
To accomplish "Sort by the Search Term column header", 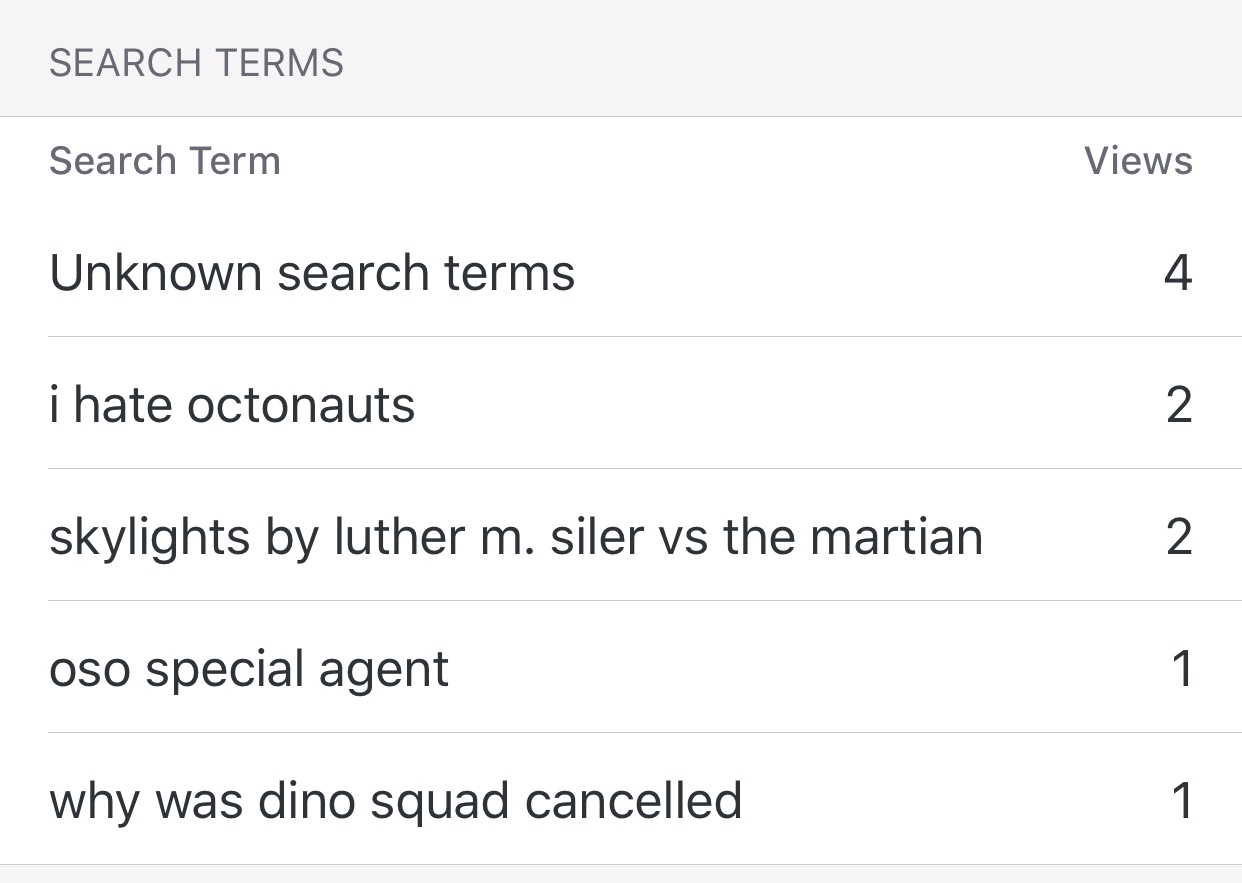I will [x=165, y=161].
